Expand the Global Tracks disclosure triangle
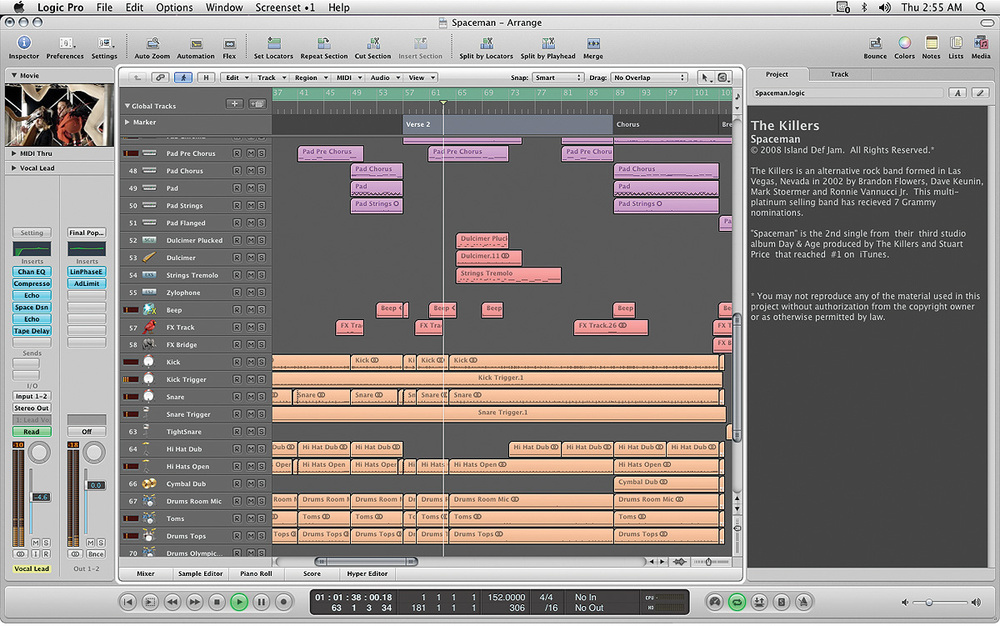The width and height of the screenshot is (1000, 626). click(127, 105)
